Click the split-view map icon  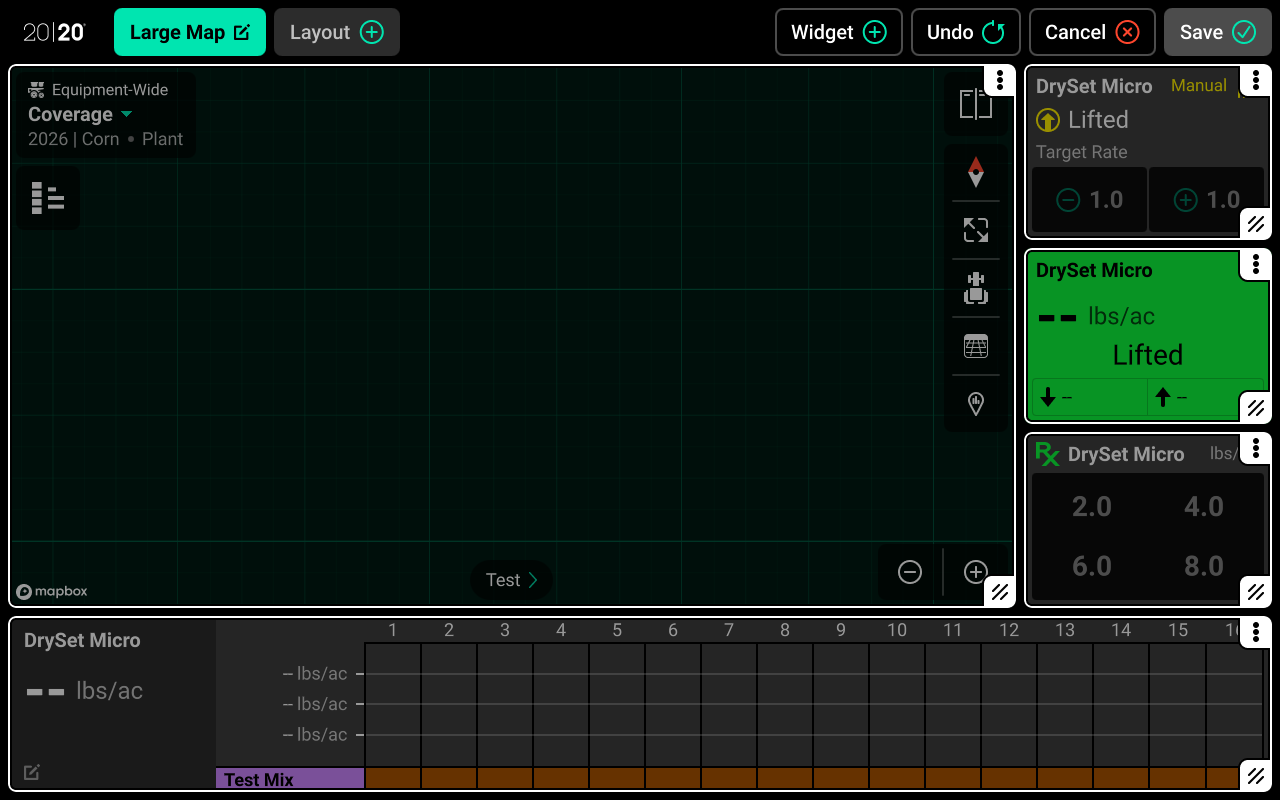(x=975, y=104)
